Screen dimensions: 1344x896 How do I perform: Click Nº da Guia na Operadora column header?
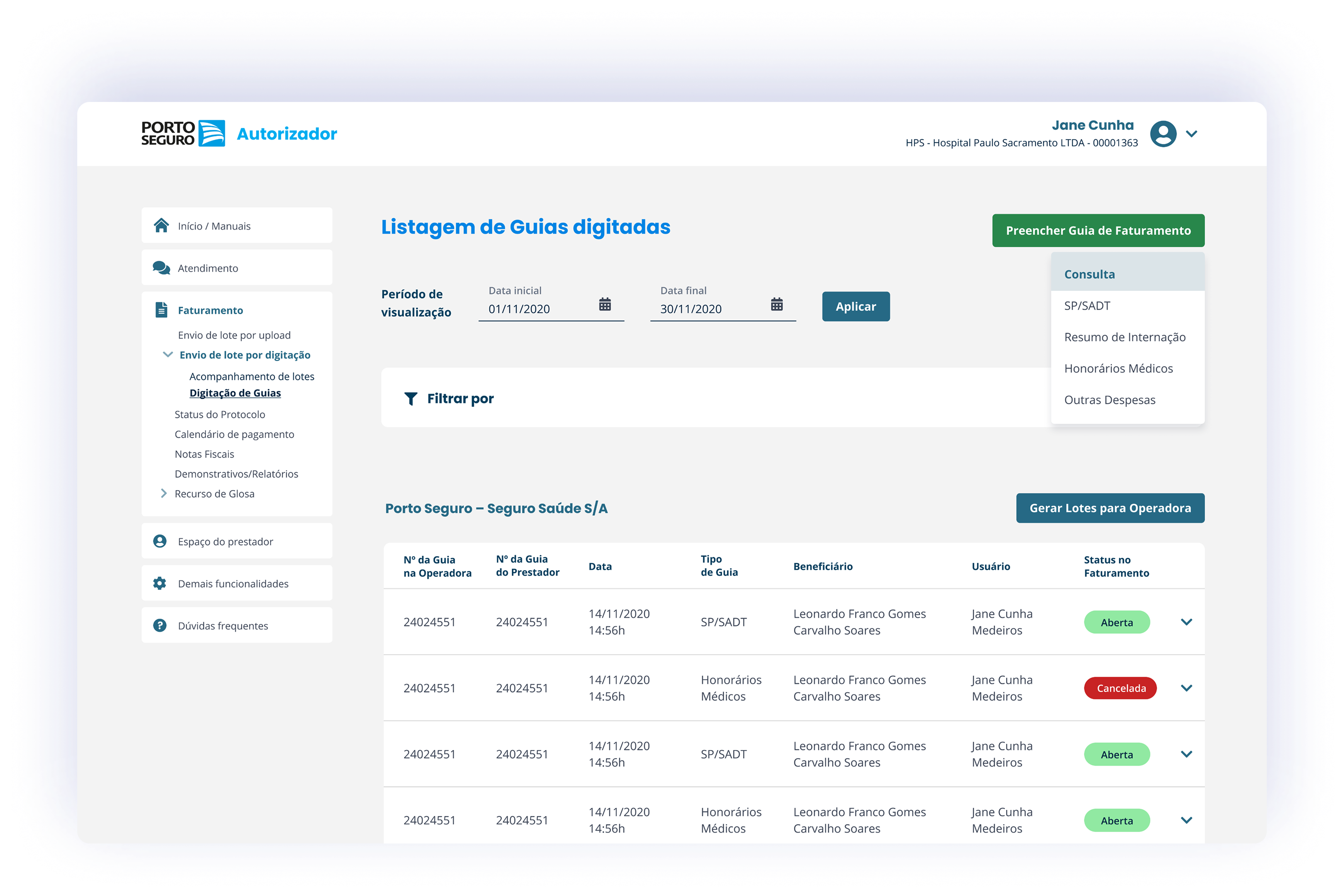[437, 566]
